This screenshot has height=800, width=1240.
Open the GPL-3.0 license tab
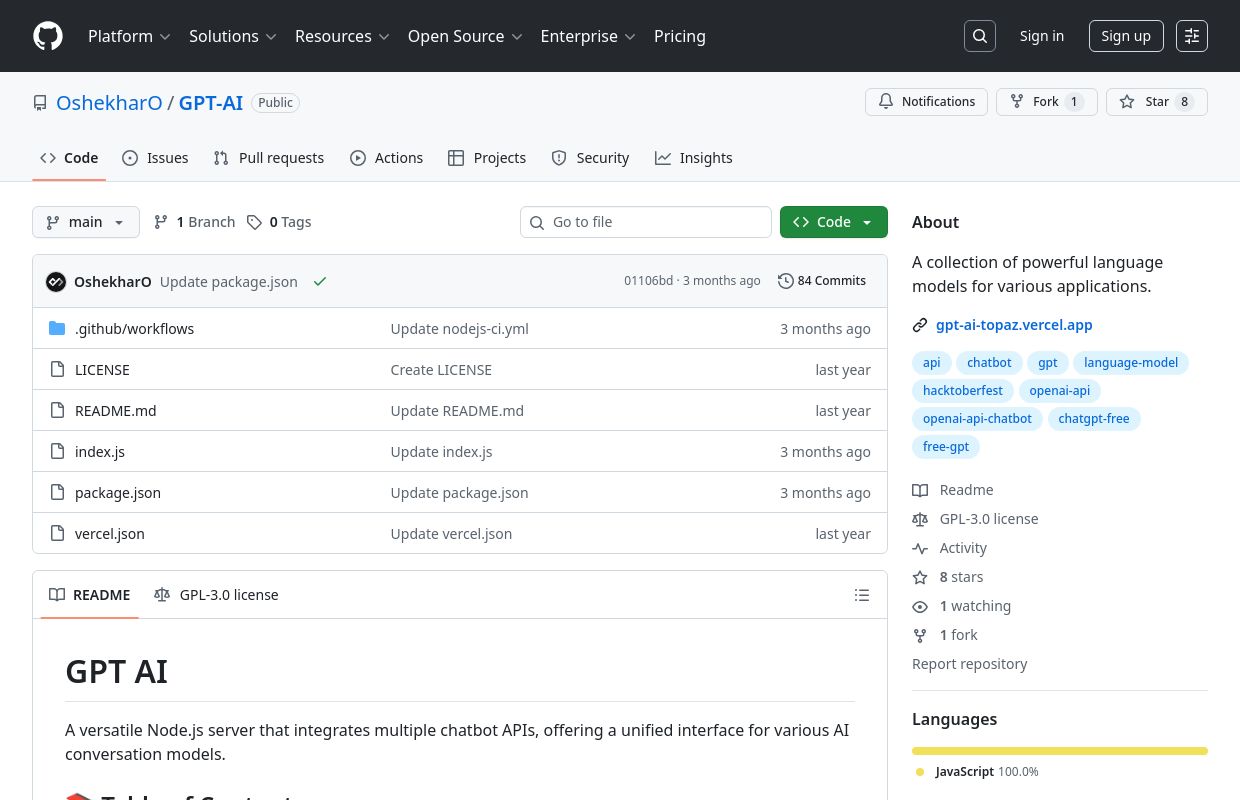coord(216,595)
